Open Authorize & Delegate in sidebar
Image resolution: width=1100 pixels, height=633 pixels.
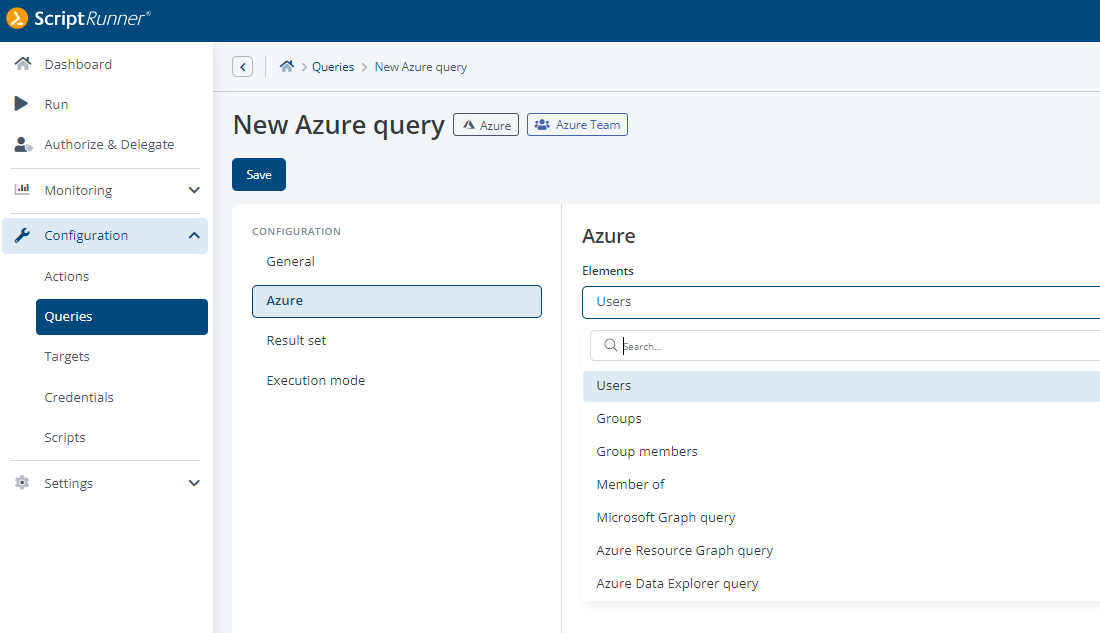109,145
